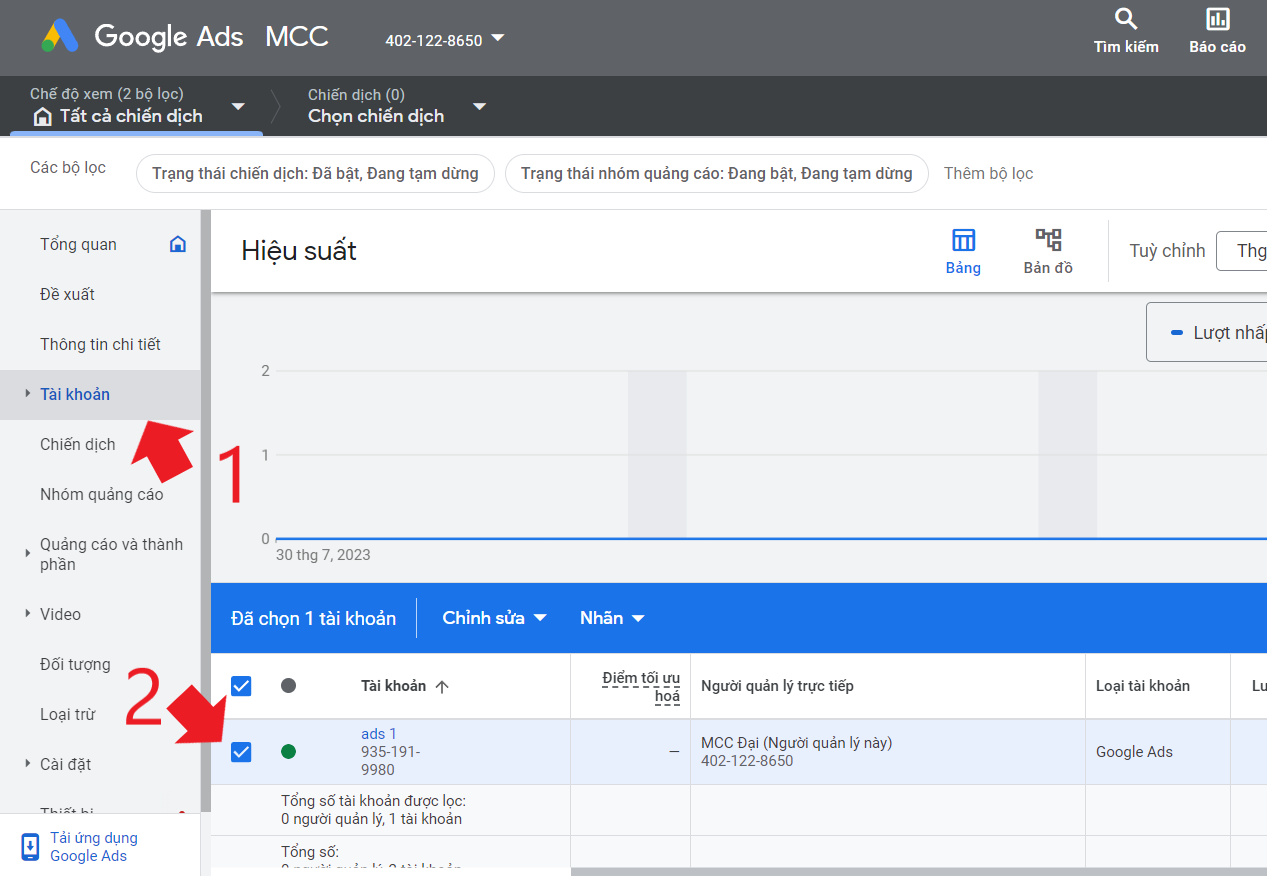
Task: Open the Nhãn label dropdown
Action: coord(612,618)
